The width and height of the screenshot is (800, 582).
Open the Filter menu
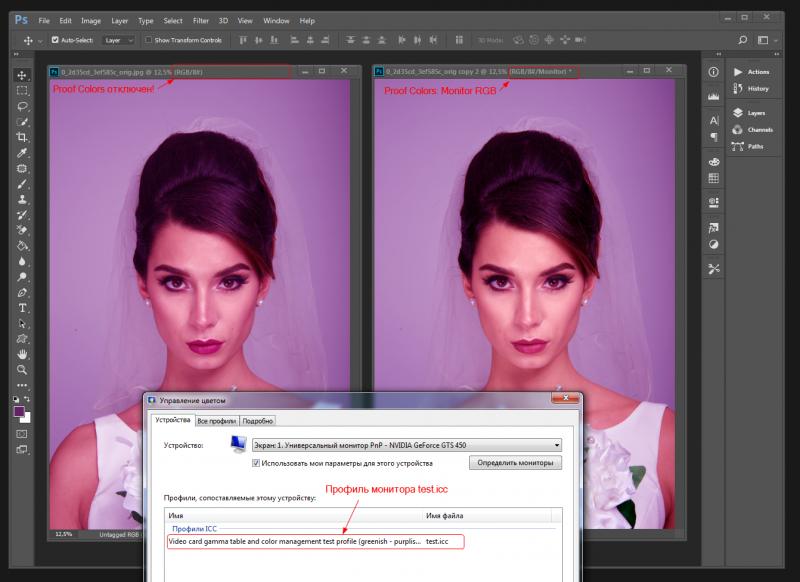pyautogui.click(x=201, y=21)
